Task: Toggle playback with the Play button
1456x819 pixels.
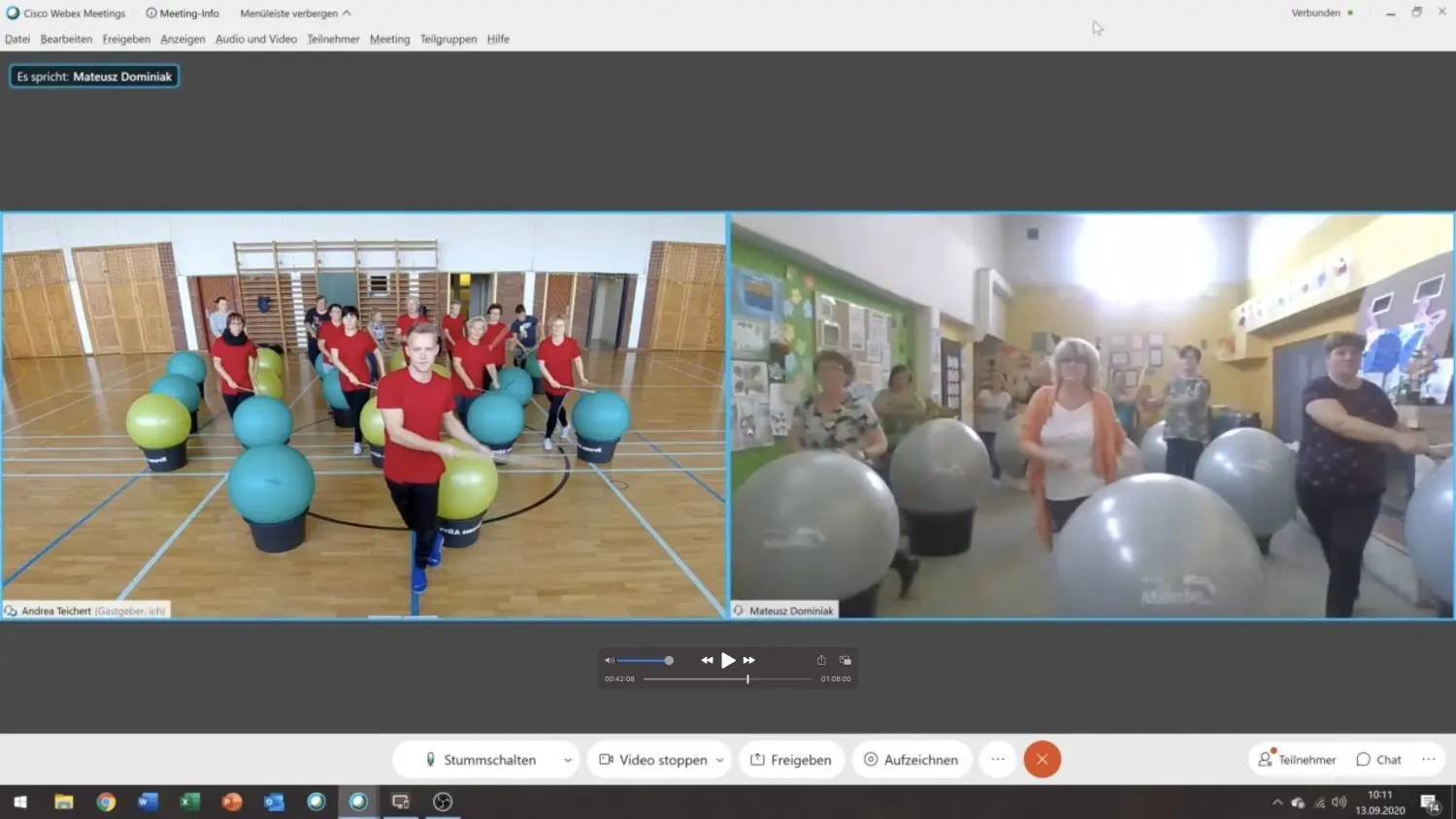Action: (x=727, y=660)
